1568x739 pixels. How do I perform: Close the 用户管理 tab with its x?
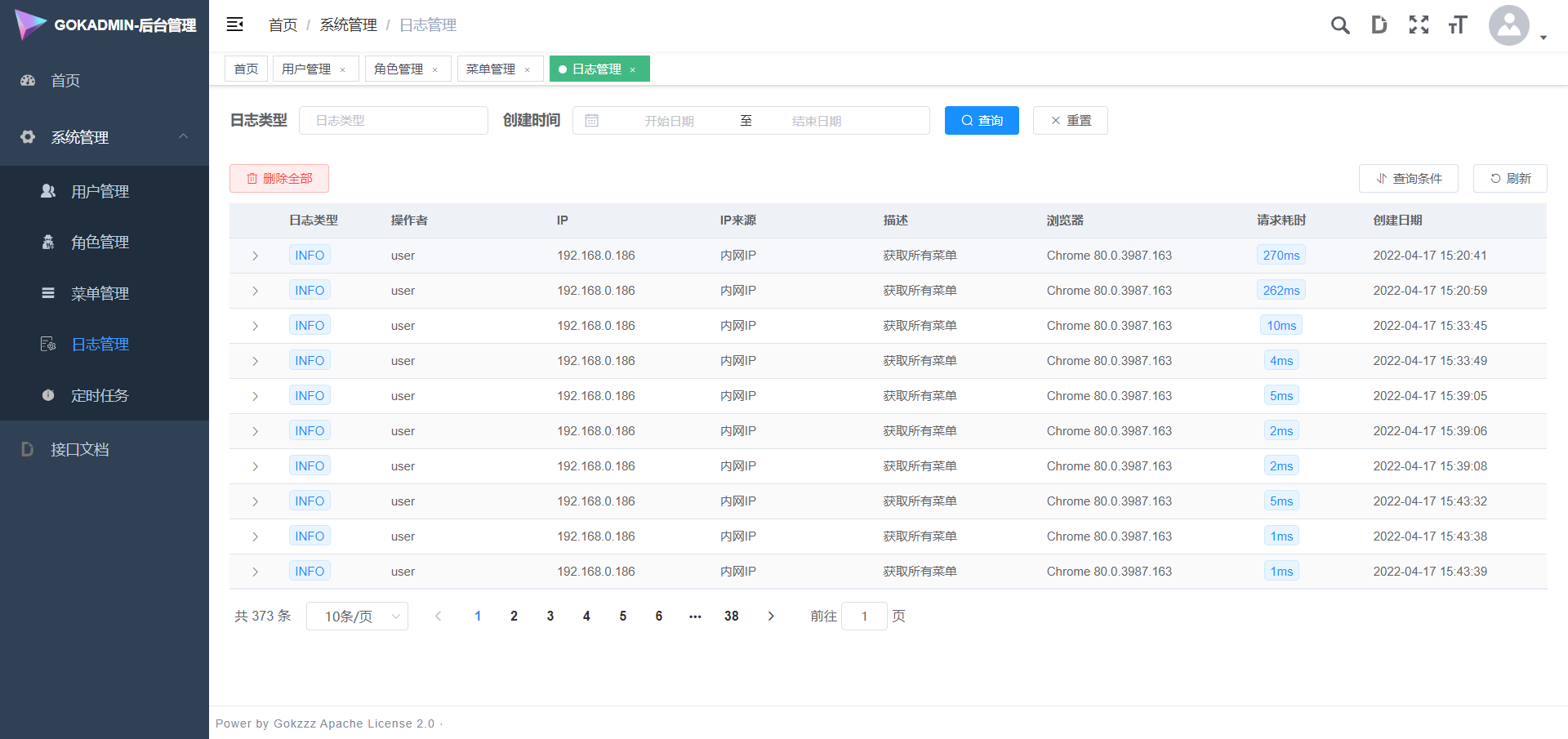click(343, 69)
